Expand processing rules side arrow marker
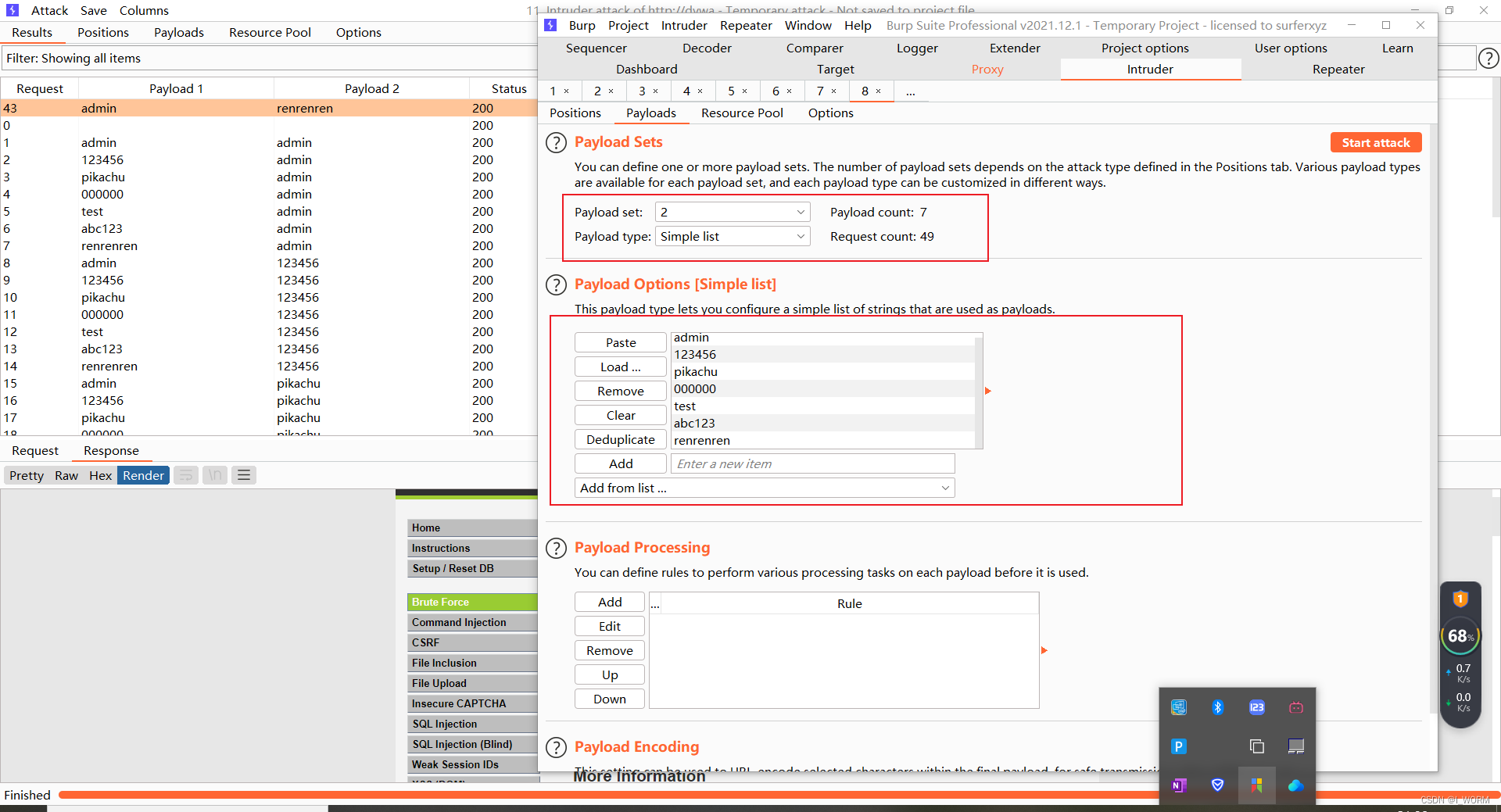Screen dimensions: 1501x812 tap(1044, 650)
